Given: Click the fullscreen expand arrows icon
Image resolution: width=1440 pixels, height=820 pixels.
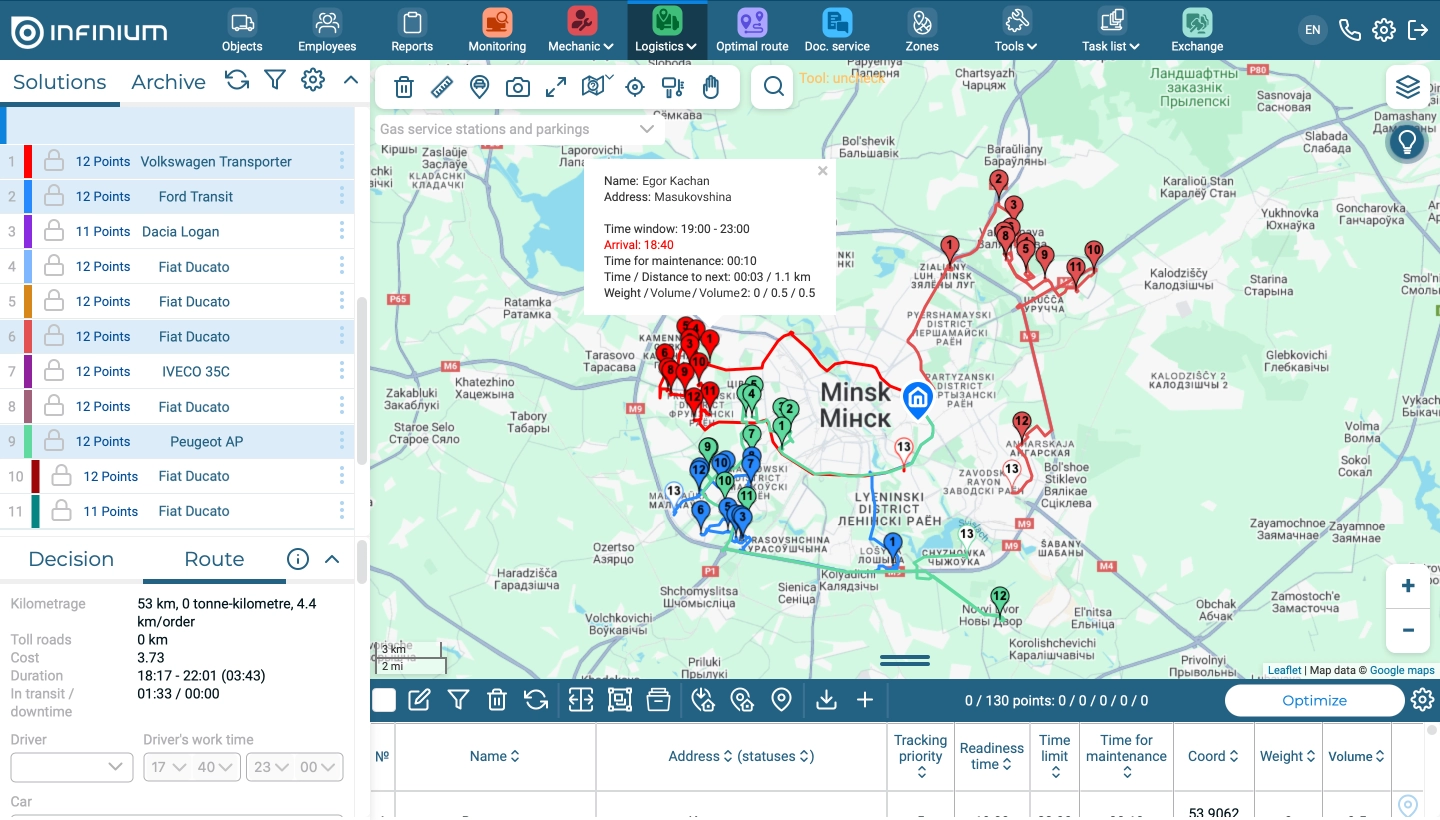Looking at the screenshot, I should click(x=556, y=87).
